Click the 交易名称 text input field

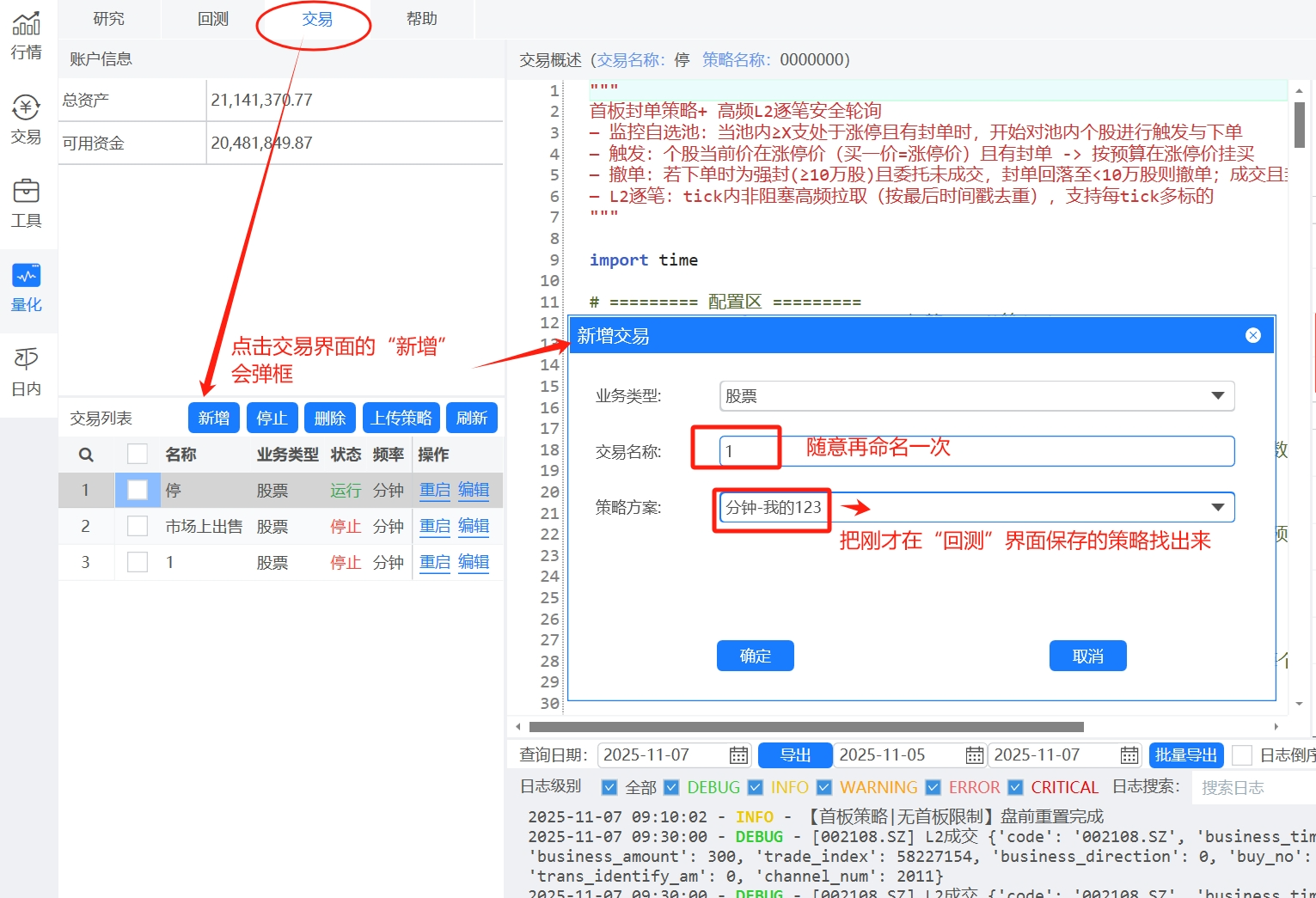point(976,451)
